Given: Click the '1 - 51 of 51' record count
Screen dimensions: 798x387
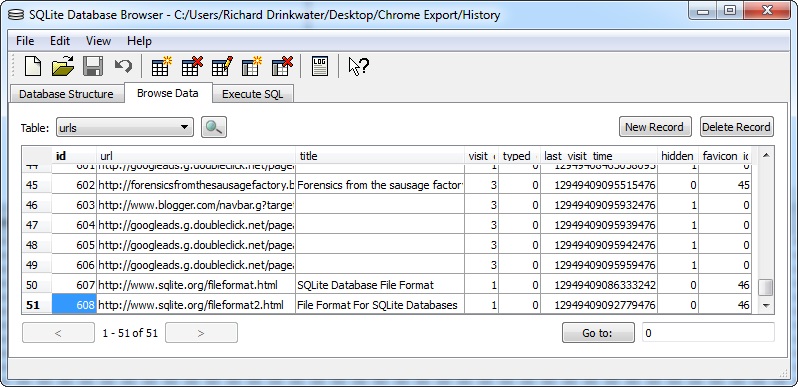Looking at the screenshot, I should tap(130, 333).
